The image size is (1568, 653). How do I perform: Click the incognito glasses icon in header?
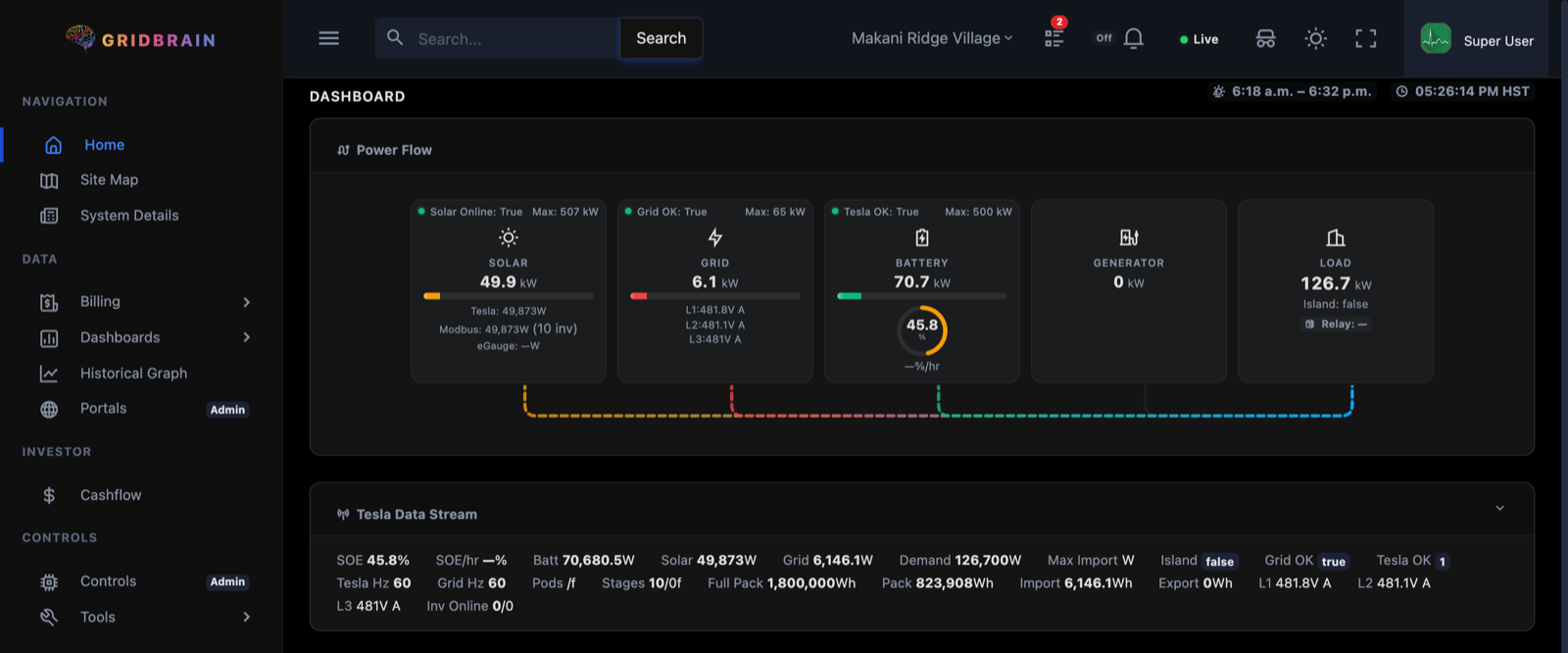(1265, 38)
